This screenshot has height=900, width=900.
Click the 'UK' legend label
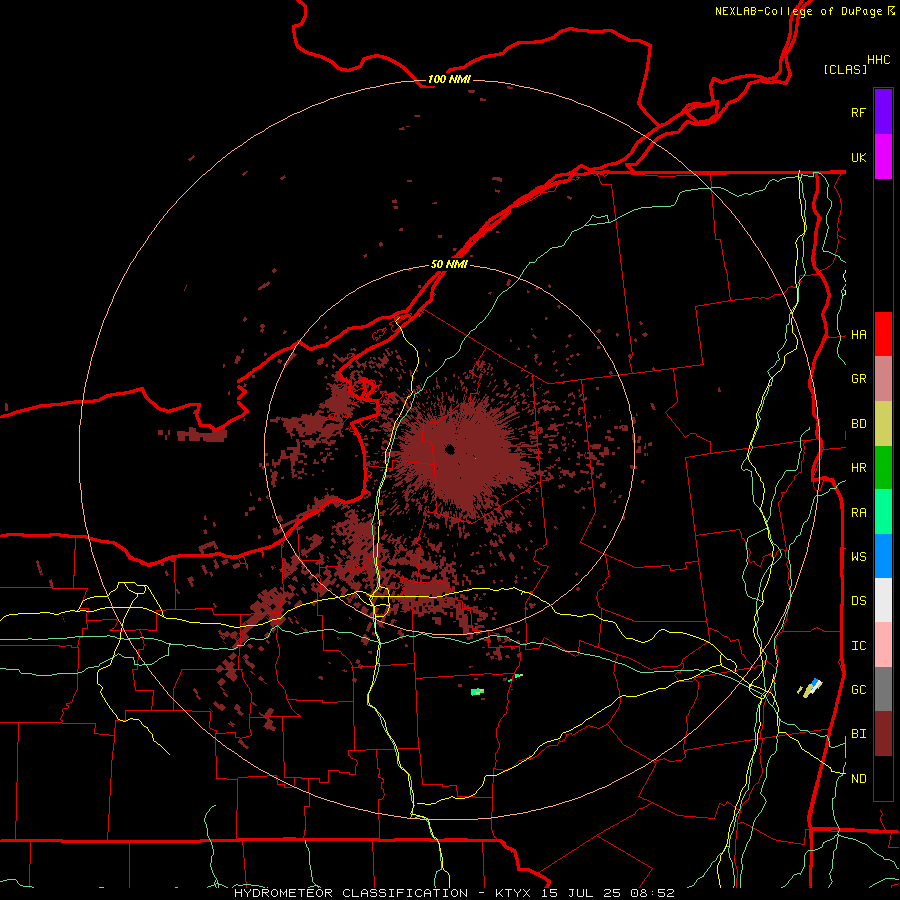coord(858,157)
